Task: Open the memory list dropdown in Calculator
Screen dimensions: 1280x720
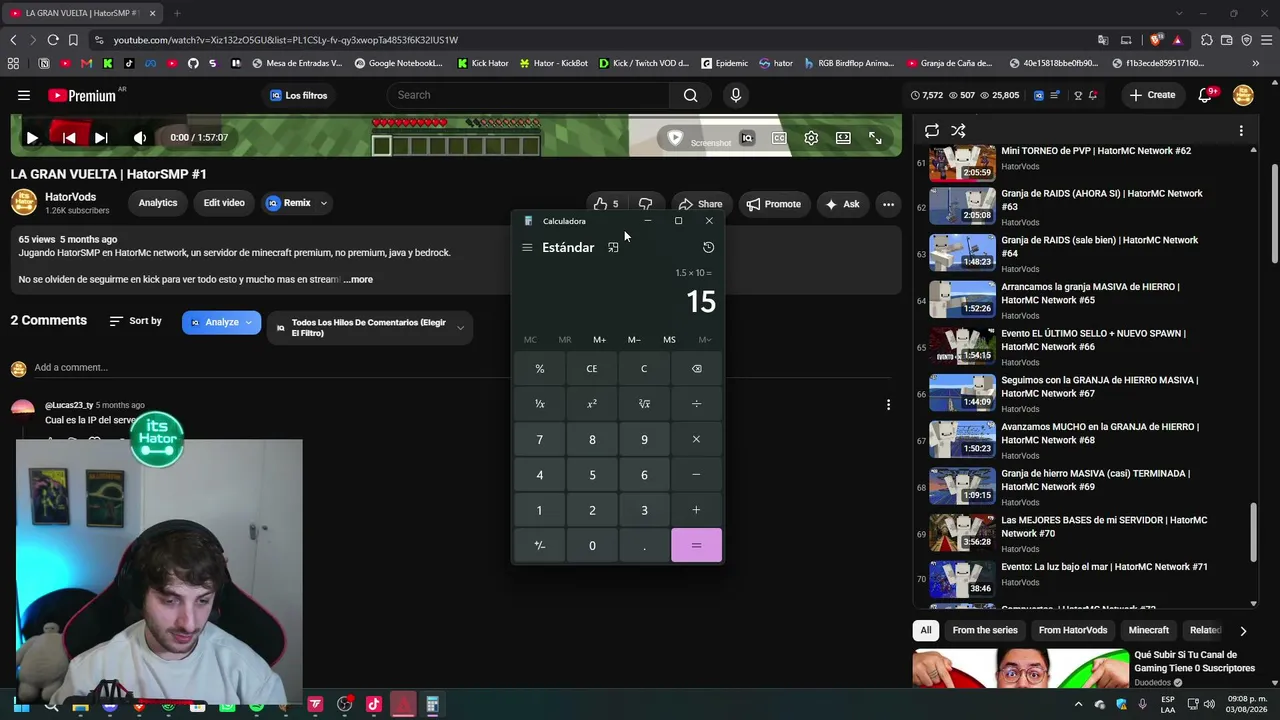Action: point(705,340)
